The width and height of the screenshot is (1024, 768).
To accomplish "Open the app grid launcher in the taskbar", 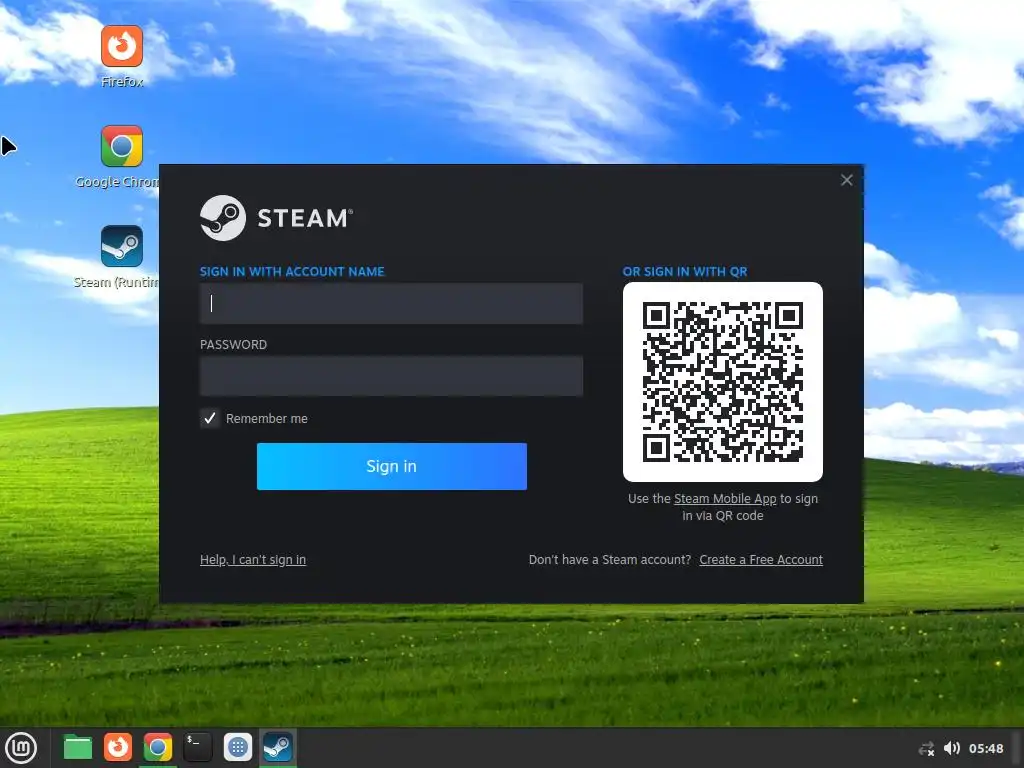I will pos(238,748).
